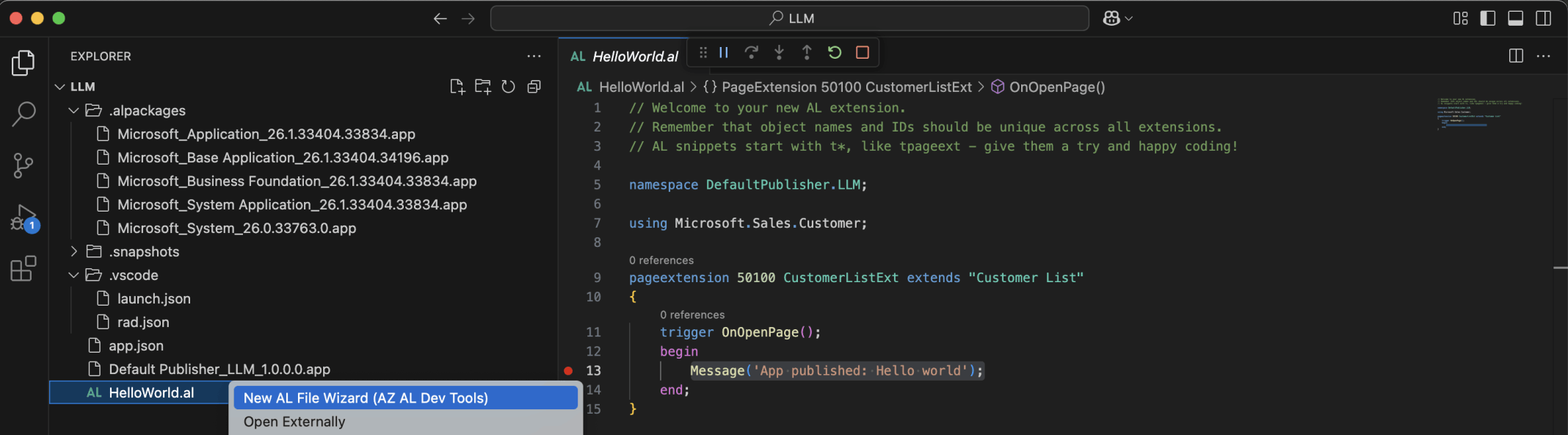Stop the debugging session

pyautogui.click(x=863, y=52)
